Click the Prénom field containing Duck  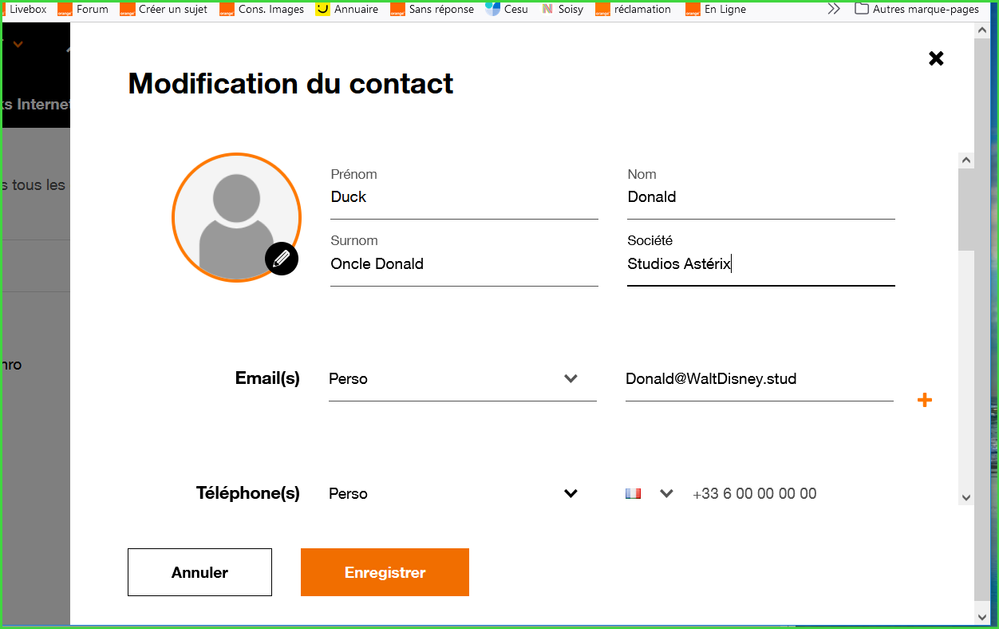[x=464, y=197]
